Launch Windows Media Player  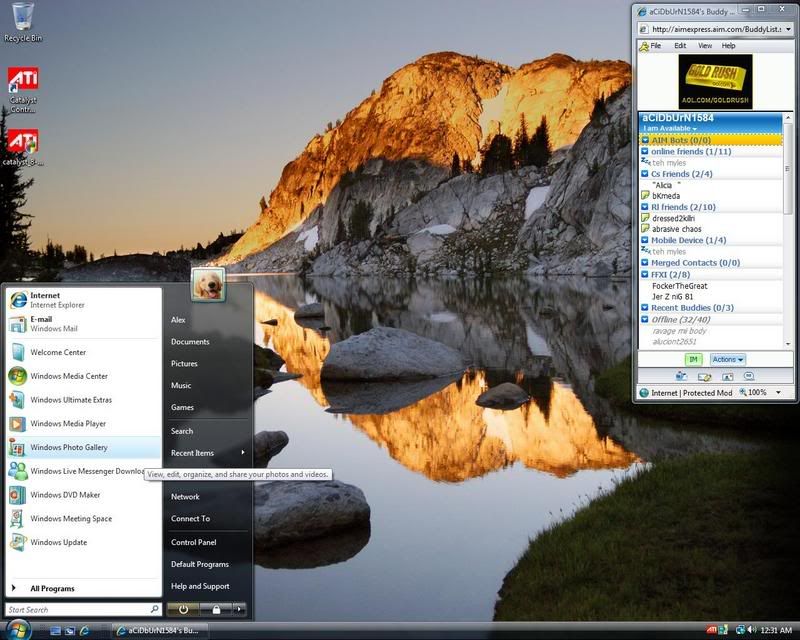coord(84,424)
